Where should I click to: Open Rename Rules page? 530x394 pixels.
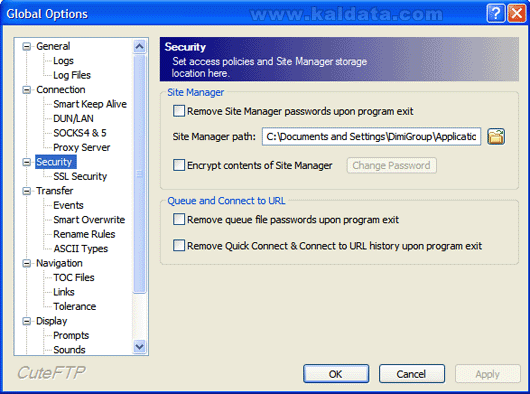tap(84, 234)
